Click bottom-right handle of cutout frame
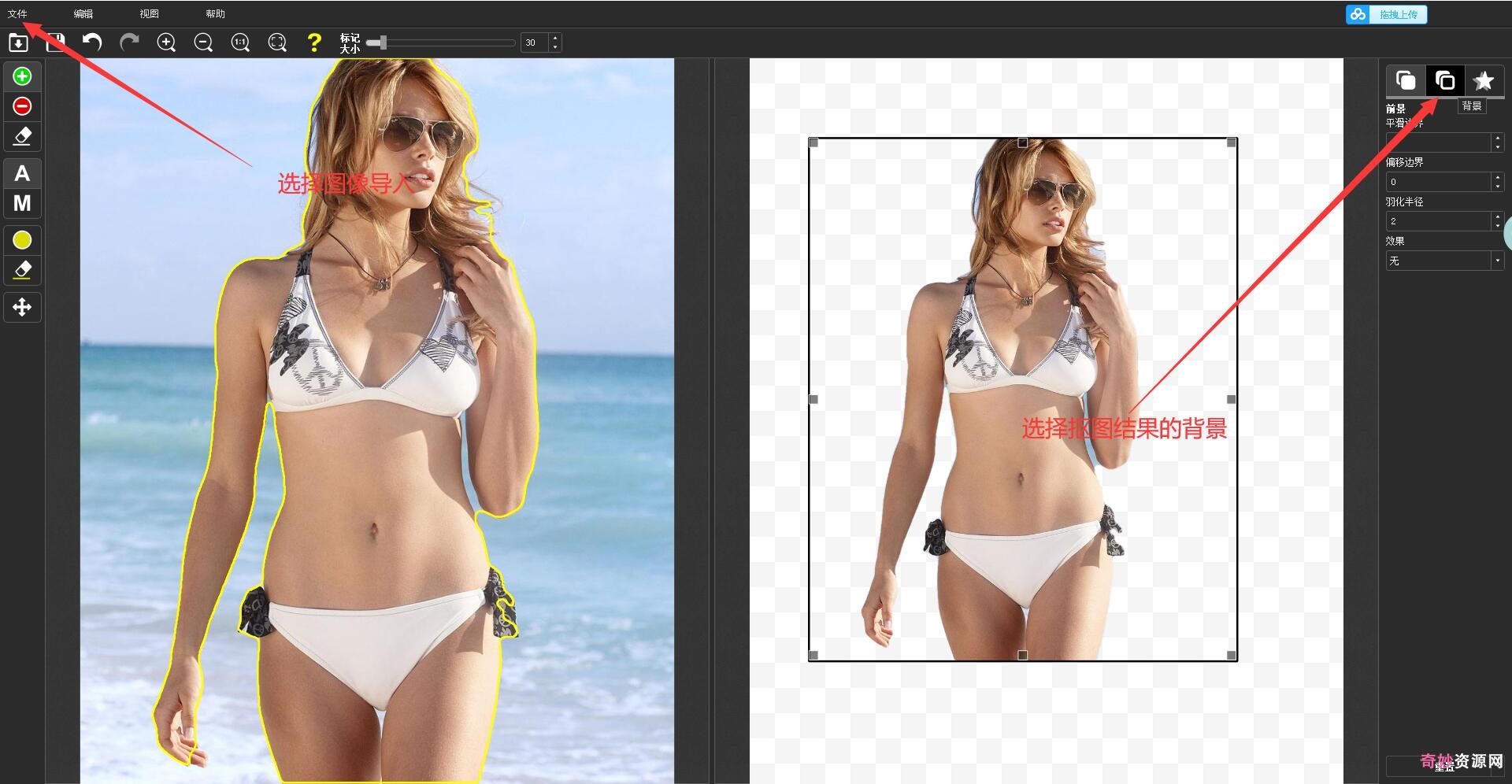Screen dimensions: 1512x784 tap(1232, 655)
